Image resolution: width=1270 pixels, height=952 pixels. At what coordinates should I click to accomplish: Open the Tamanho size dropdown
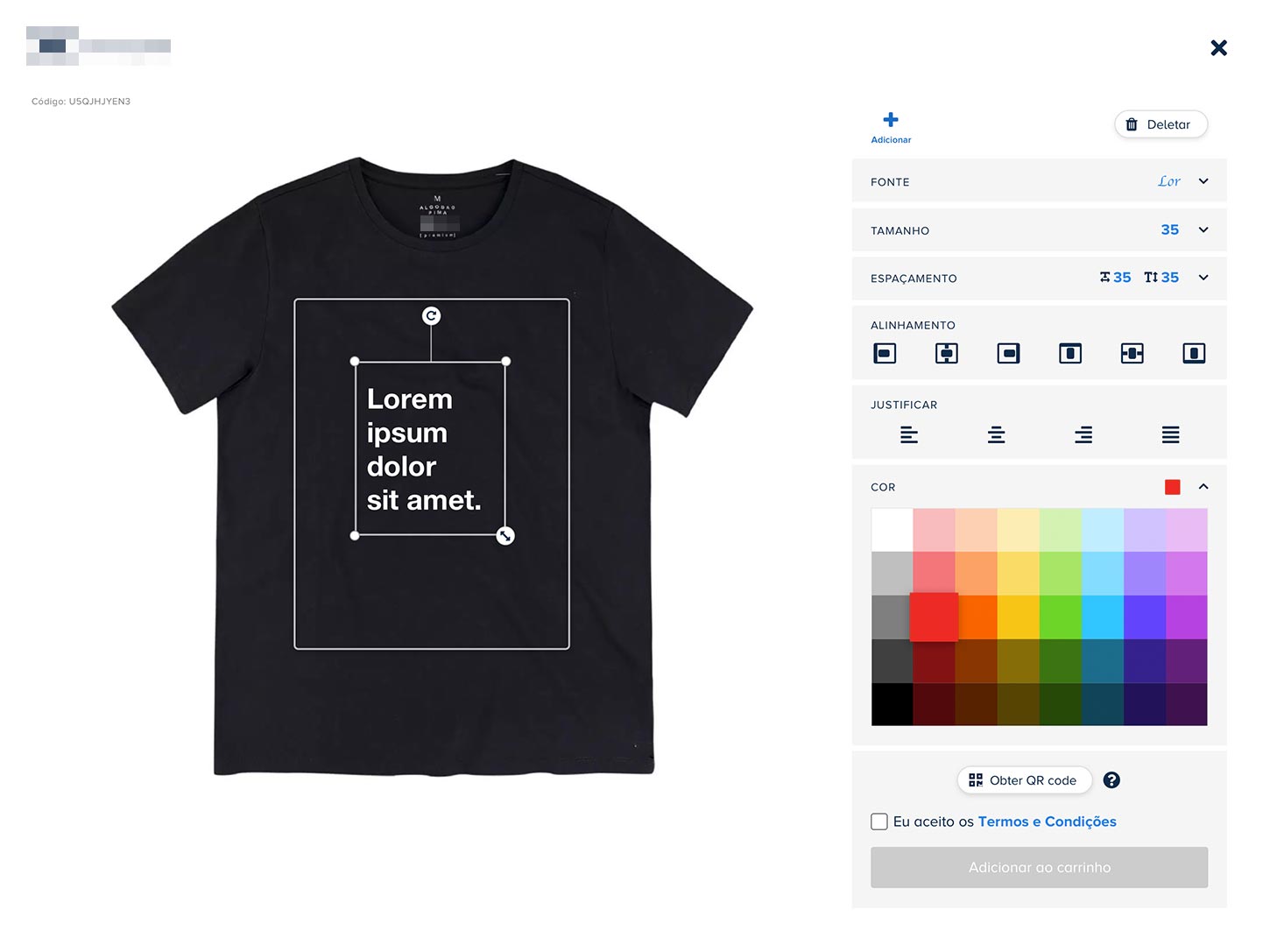(x=1203, y=230)
